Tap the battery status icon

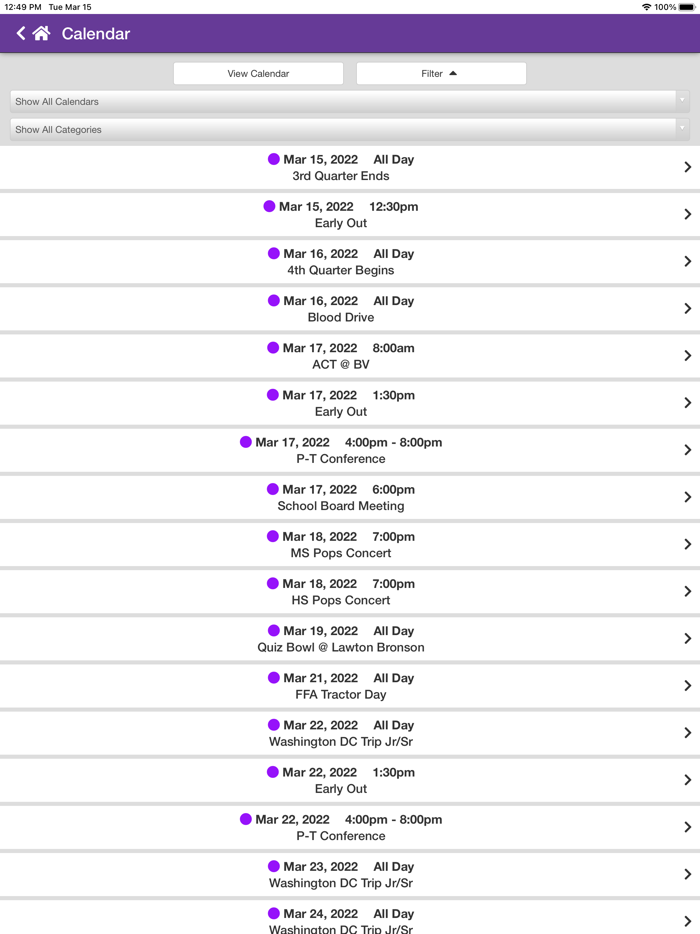click(687, 7)
